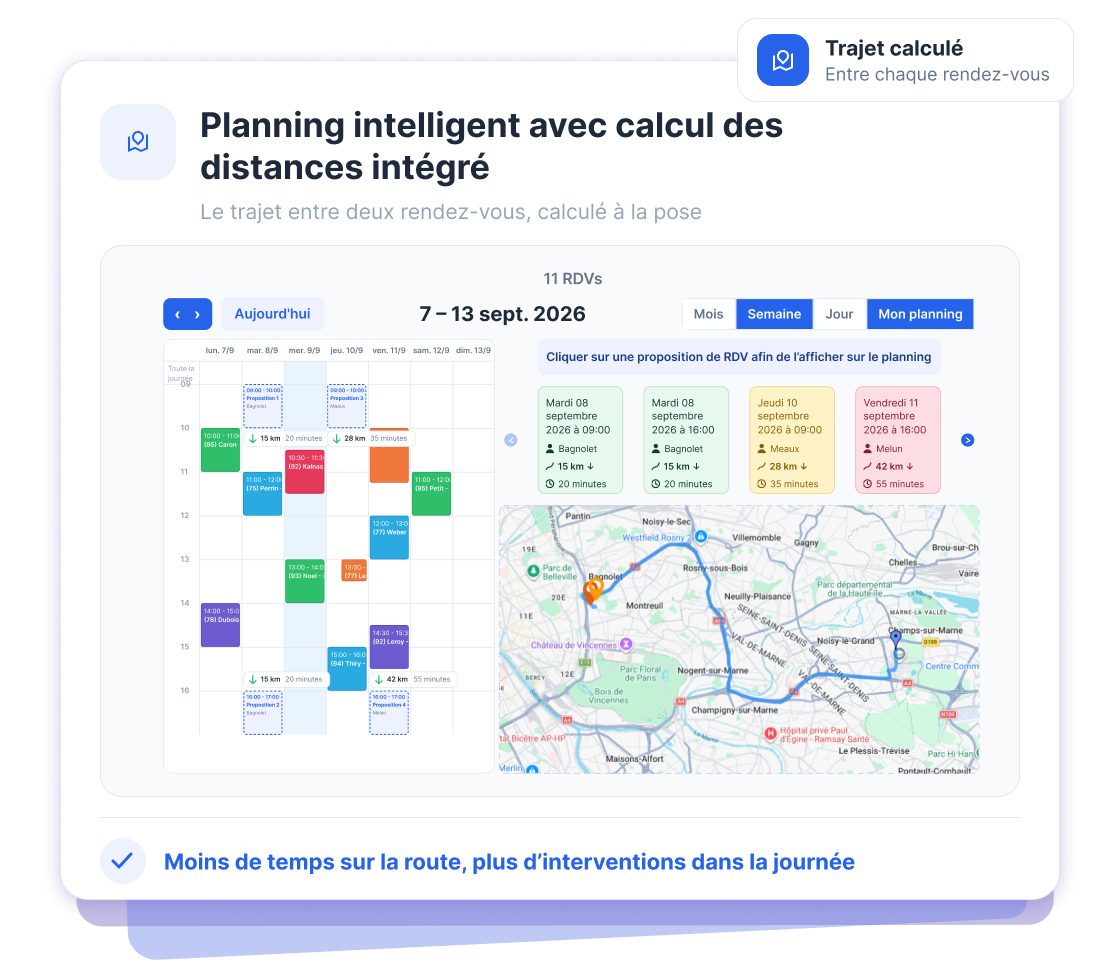The image size is (1120, 971).
Task: Select the Mardi 08 septembre 09:00 proposal card
Action: [580, 440]
